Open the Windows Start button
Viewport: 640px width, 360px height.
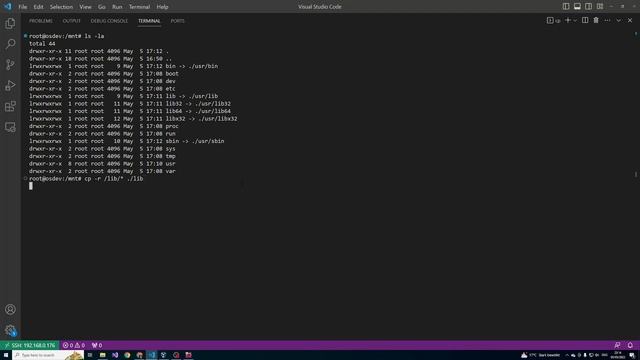coord(6,355)
